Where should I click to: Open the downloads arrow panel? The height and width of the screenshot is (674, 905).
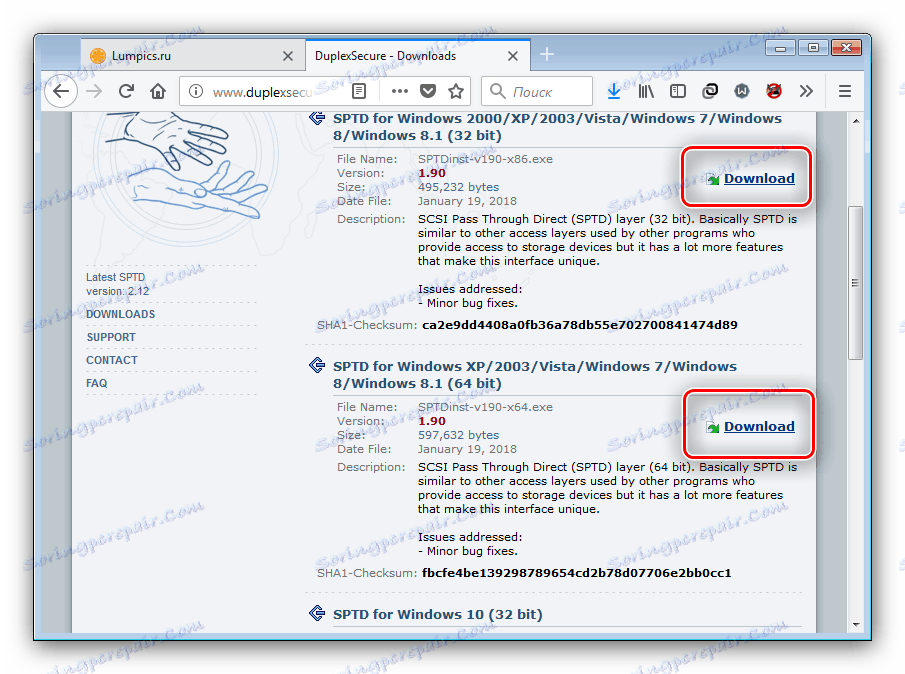click(x=614, y=91)
